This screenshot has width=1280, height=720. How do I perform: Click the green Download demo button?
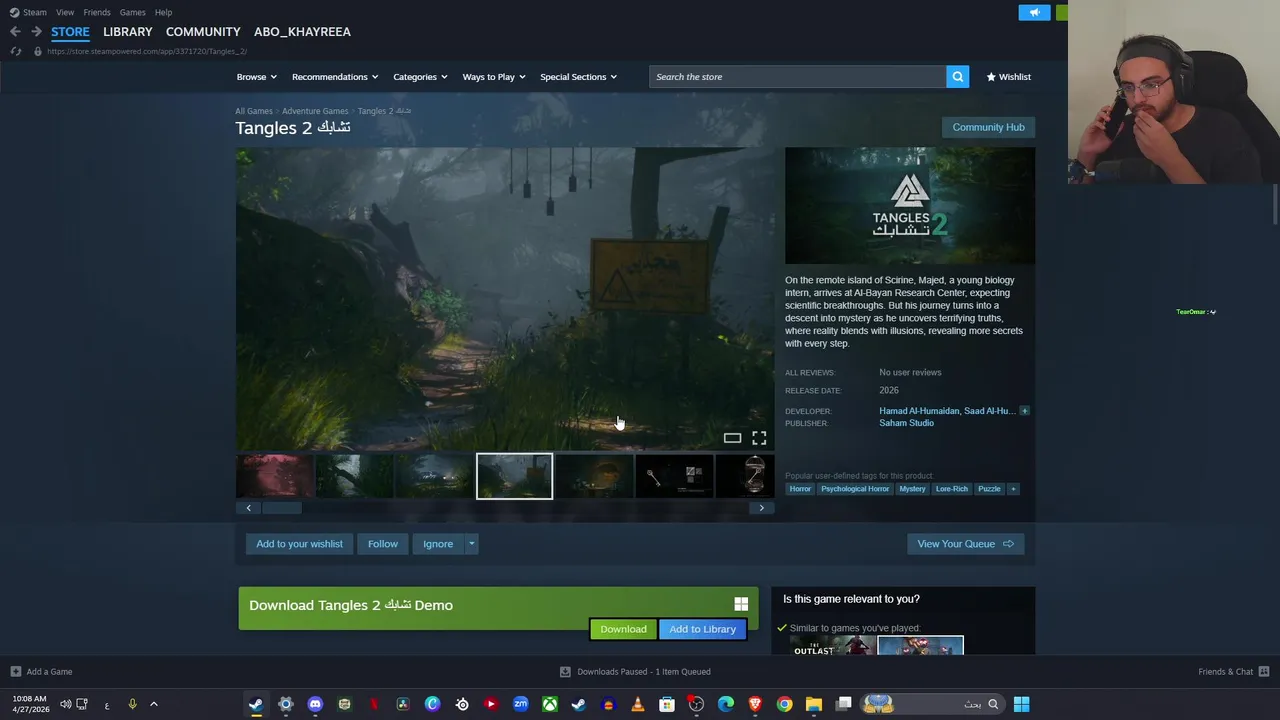pos(623,629)
